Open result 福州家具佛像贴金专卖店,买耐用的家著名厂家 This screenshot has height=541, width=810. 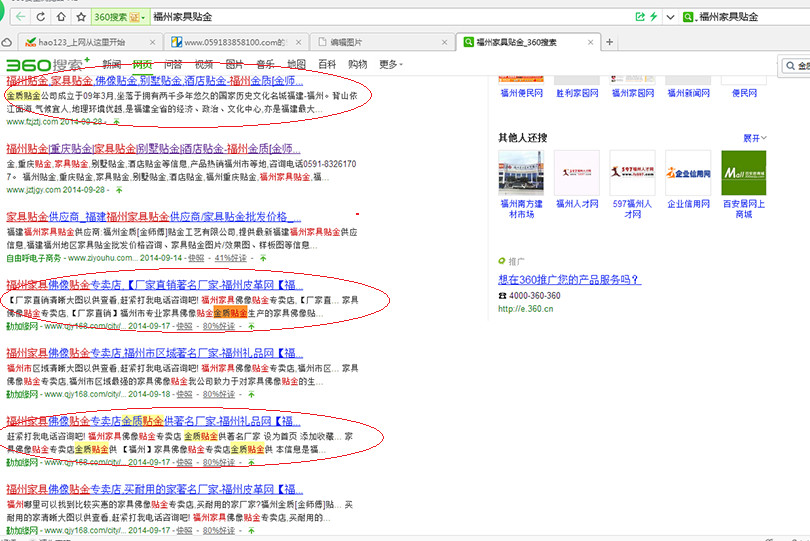[x=154, y=489]
